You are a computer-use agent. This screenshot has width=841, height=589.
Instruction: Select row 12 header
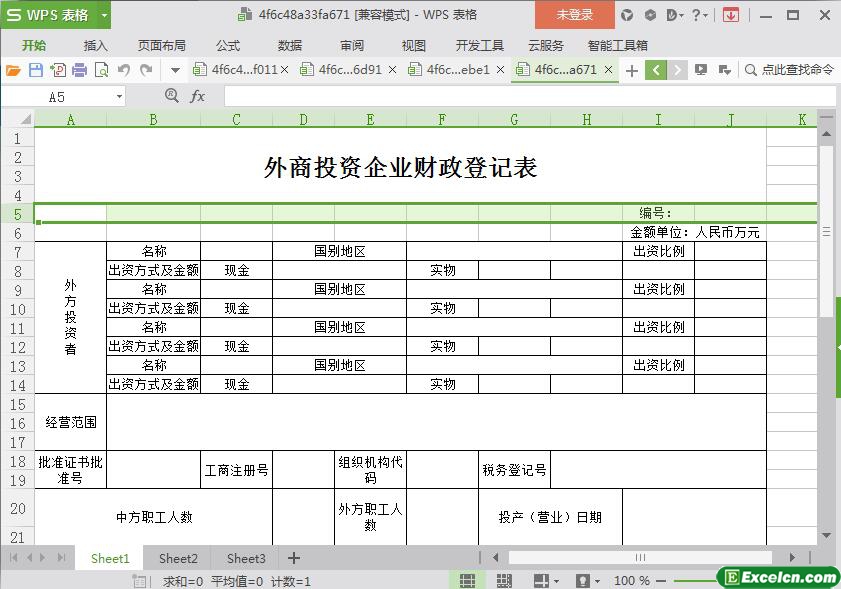[x=18, y=347]
